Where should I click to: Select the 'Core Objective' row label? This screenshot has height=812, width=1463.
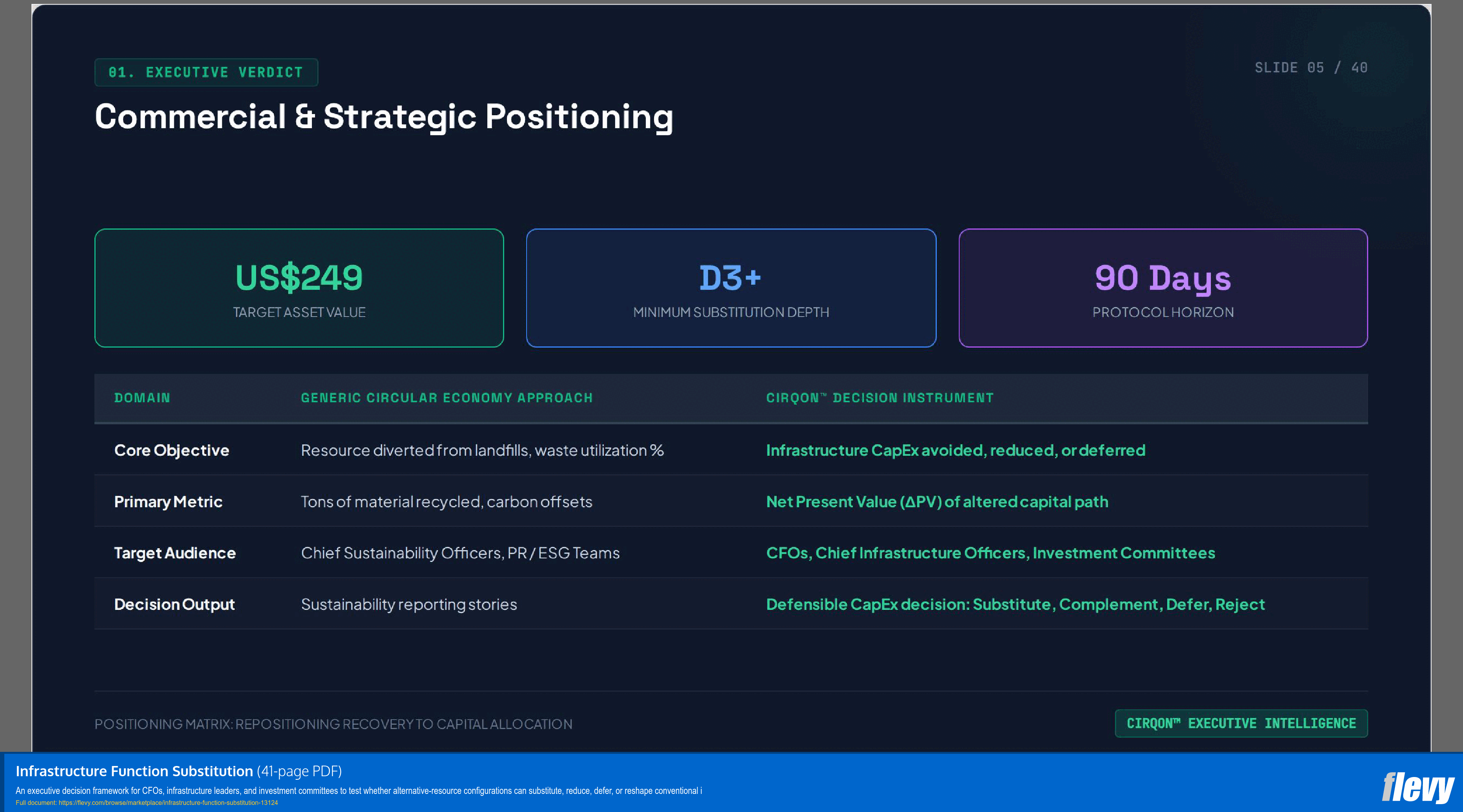click(171, 450)
